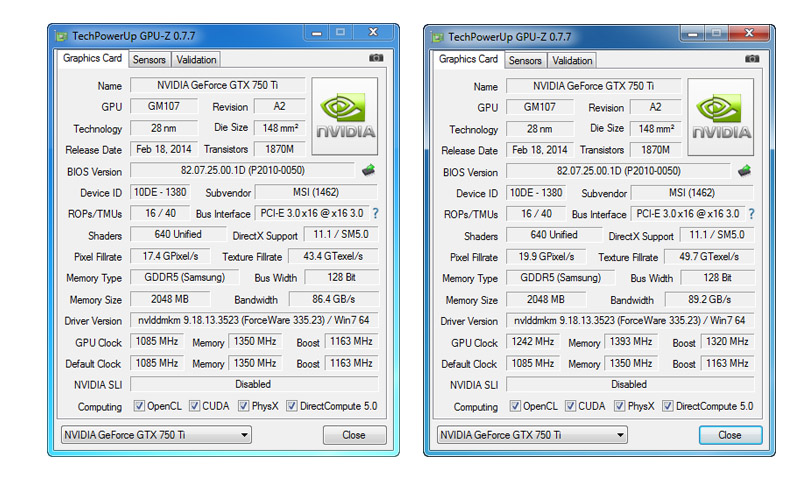Click DirectX Support 11.1 / SM5.0 in left window
The width and height of the screenshot is (800, 495).
click(341, 234)
